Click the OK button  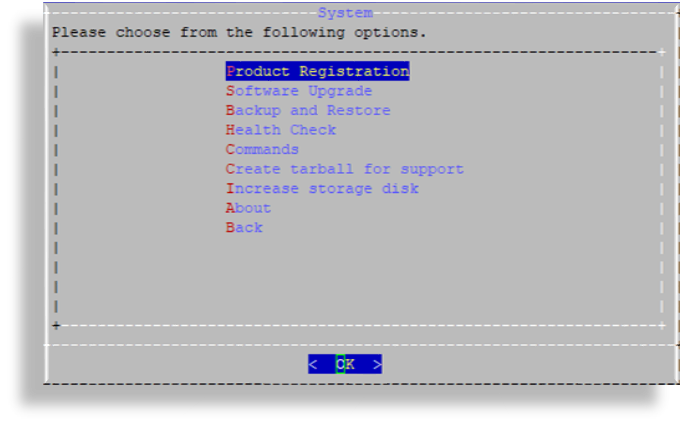click(345, 364)
